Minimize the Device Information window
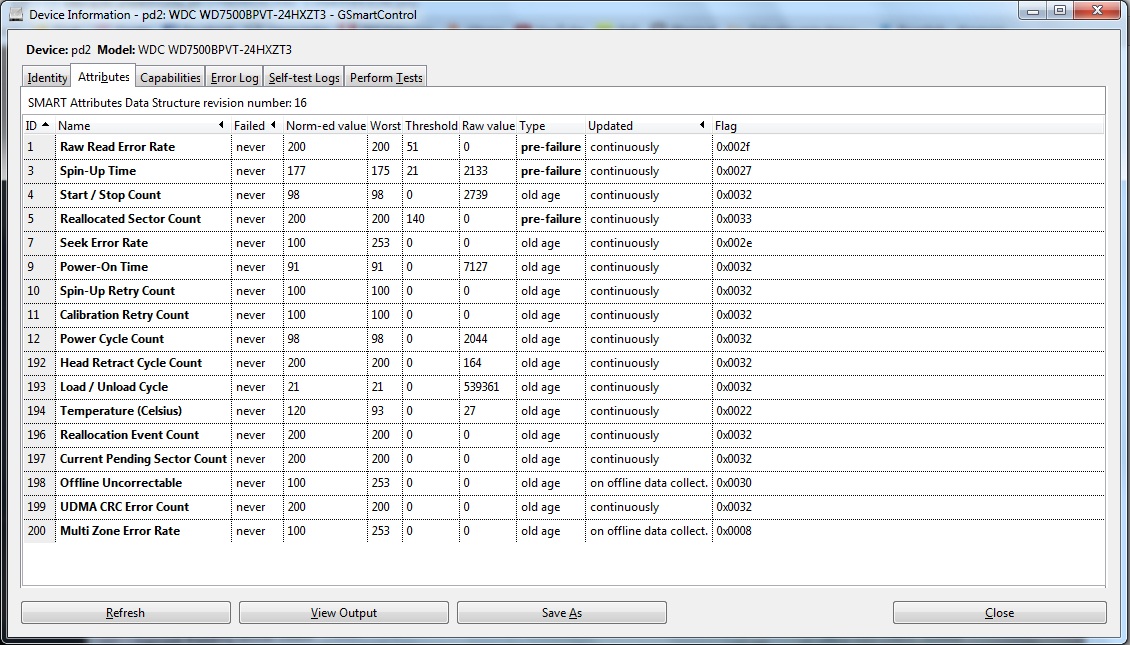The image size is (1130, 645). pyautogui.click(x=1034, y=12)
